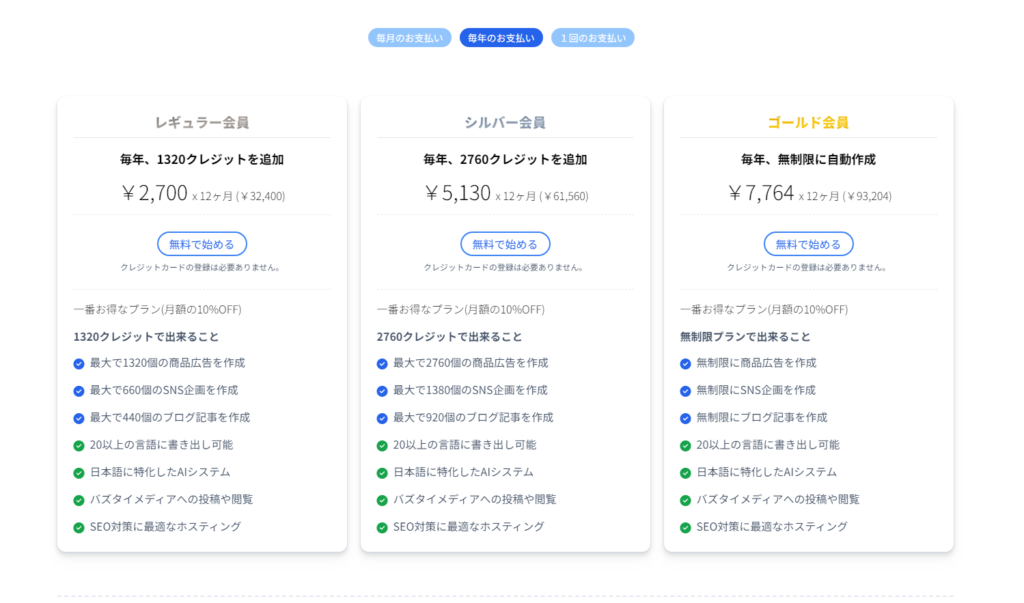1024x603 pixels.
Task: Click green check for バズタイメディア in シルバー会員
Action: coord(382,500)
